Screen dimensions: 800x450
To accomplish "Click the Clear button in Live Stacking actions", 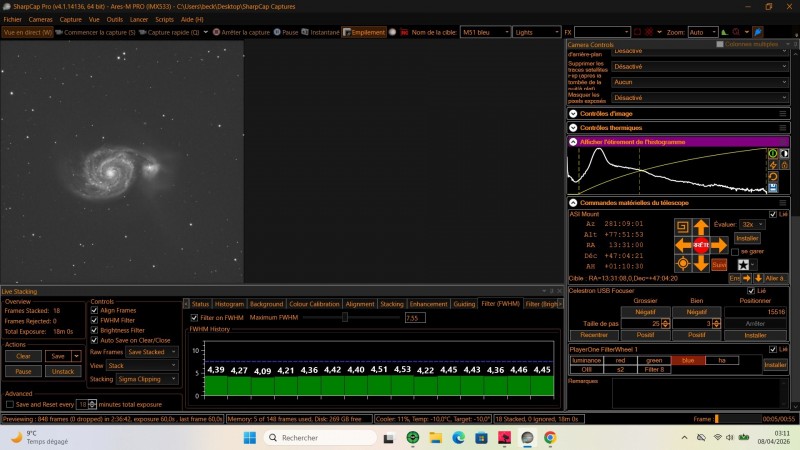I will click(23, 356).
